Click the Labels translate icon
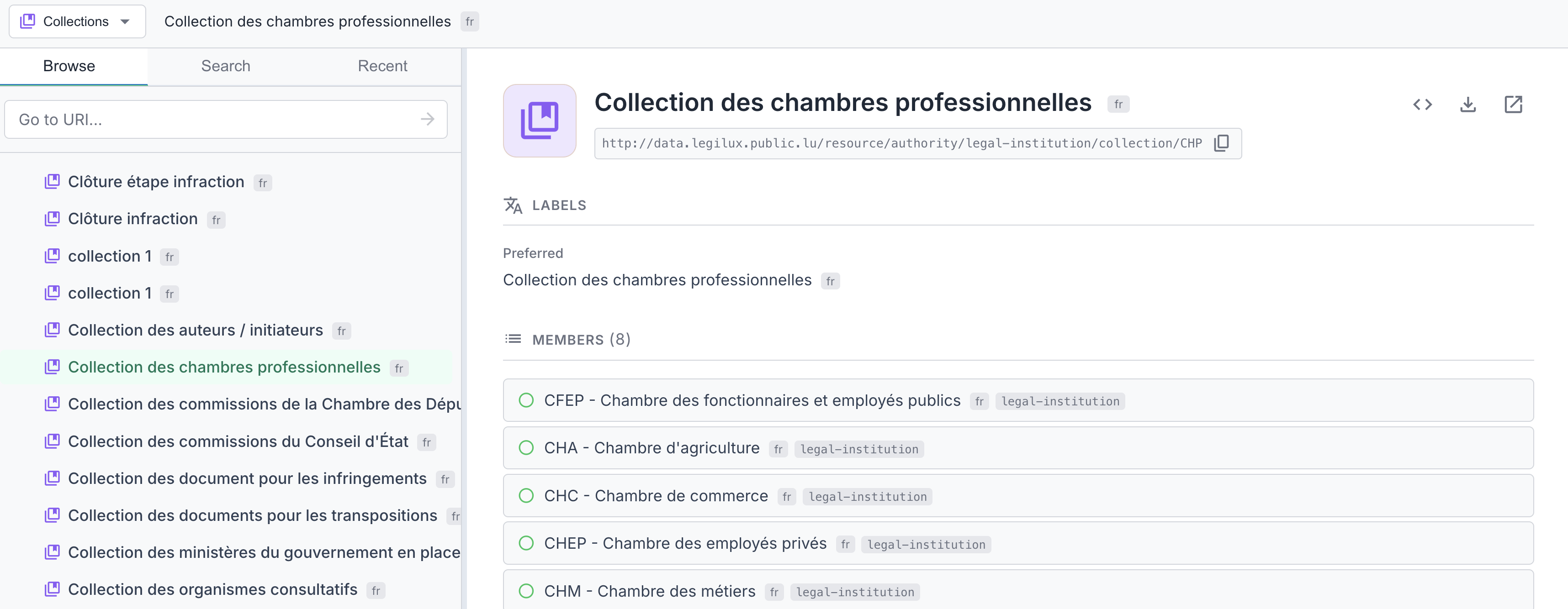This screenshot has height=609, width=1568. (513, 205)
